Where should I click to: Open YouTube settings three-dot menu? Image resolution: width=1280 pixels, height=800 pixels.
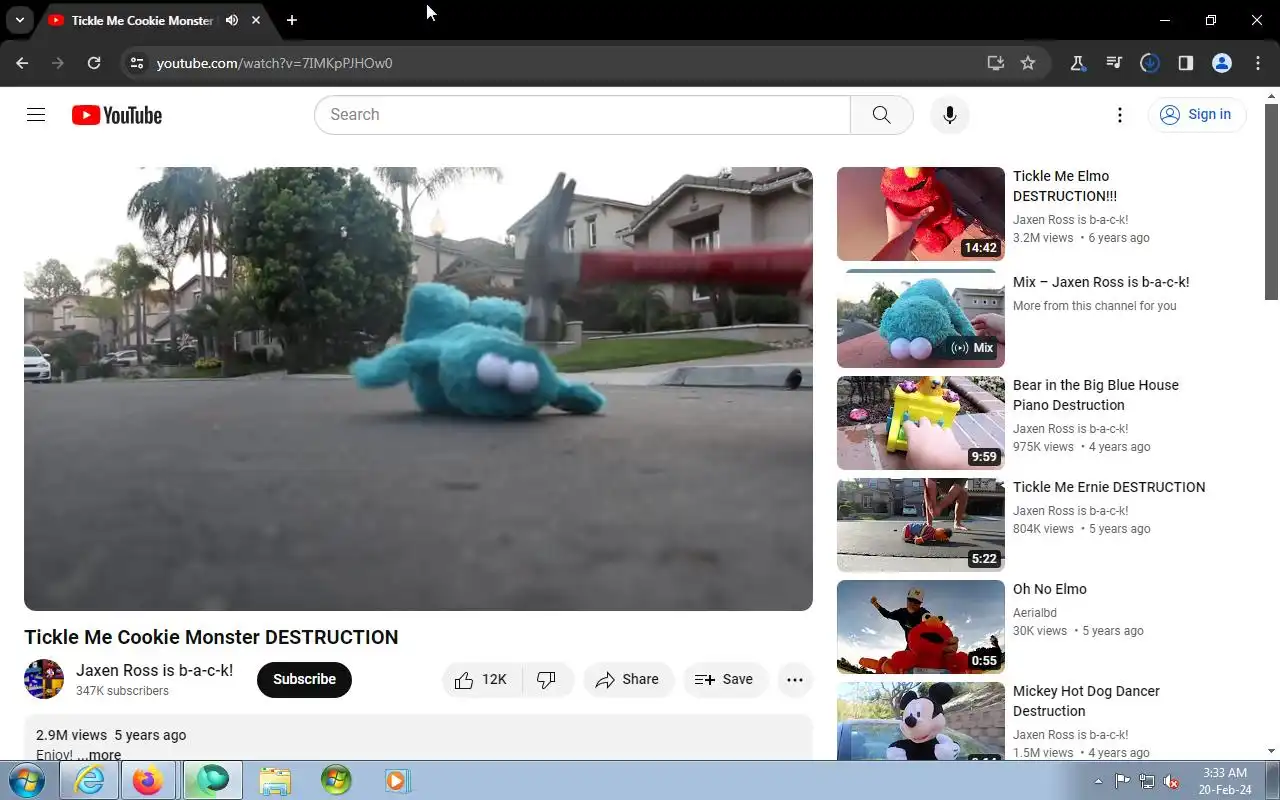point(1120,115)
